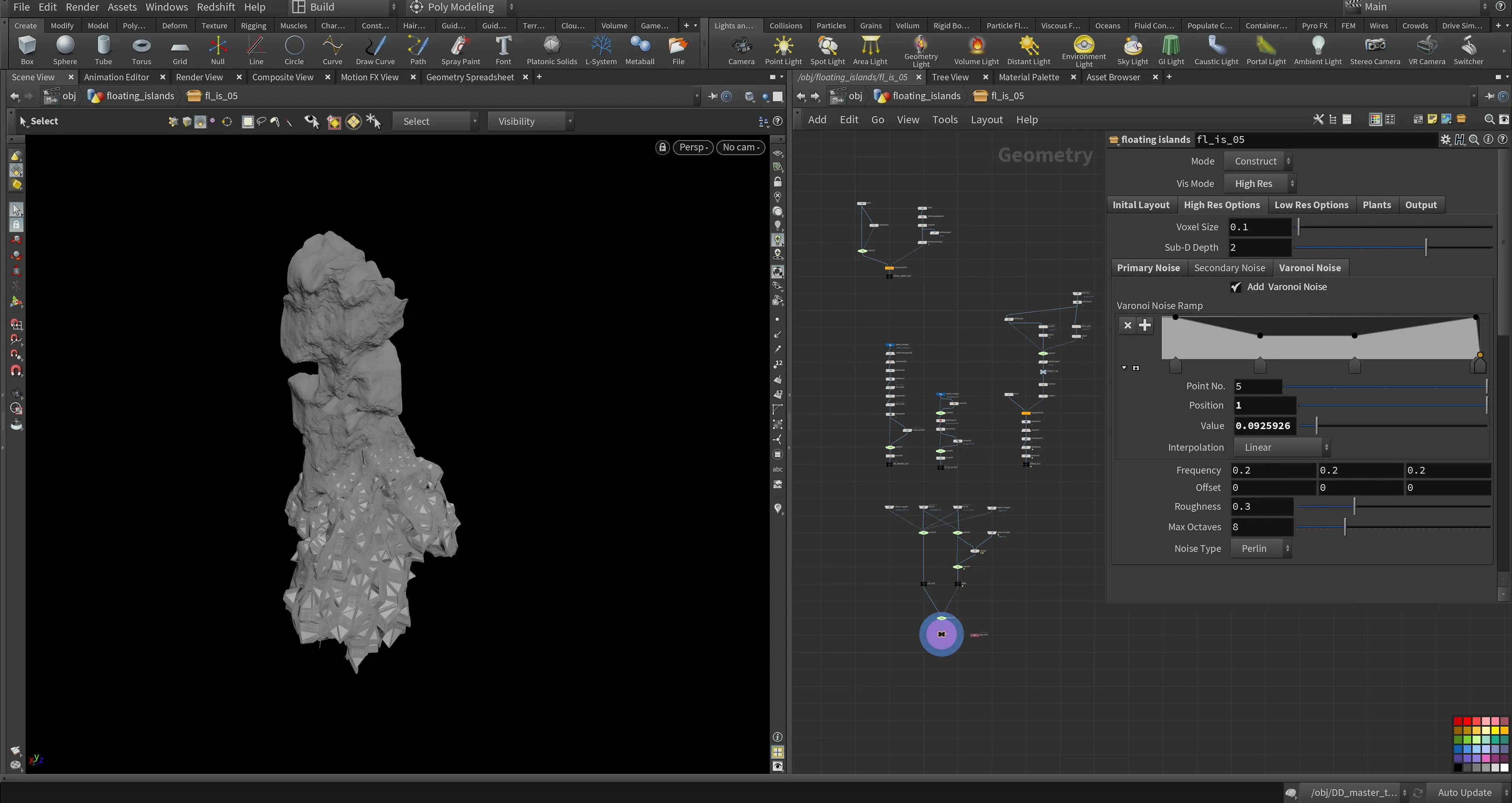Viewport: 1512px width, 803px height.
Task: Open the Interpolation Linear dropdown
Action: click(1282, 447)
